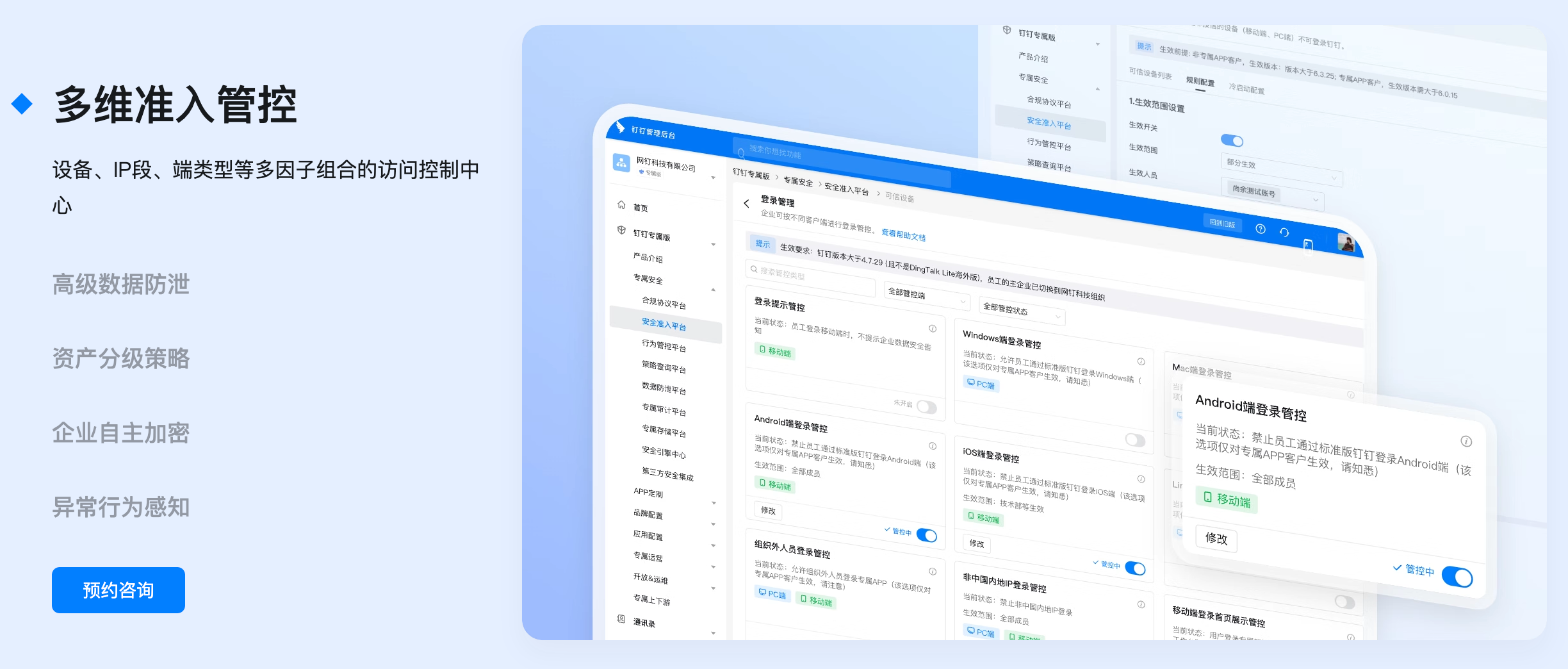1568x669 pixels.
Task: Click the 回到旧版 button in the header
Action: [1222, 224]
